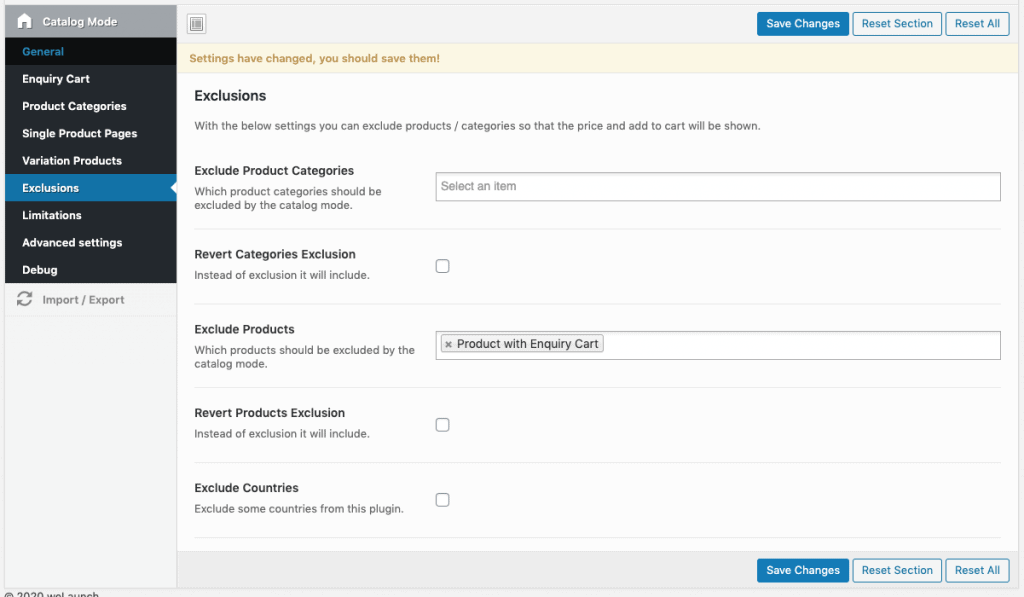Click the top Reset Section button
The height and width of the screenshot is (597, 1024).
tap(897, 24)
